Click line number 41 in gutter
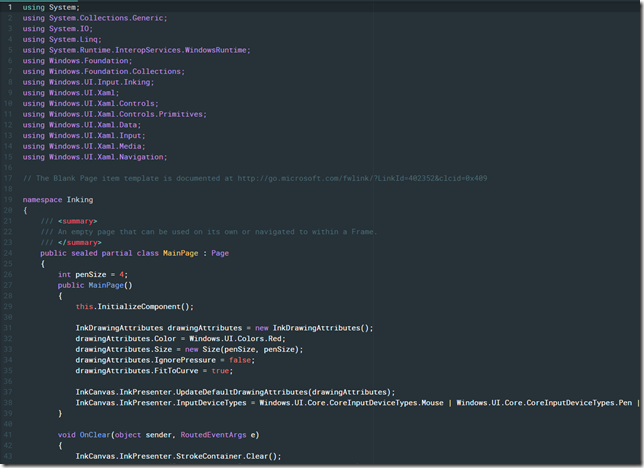The width and height of the screenshot is (644, 468). click(x=8, y=435)
